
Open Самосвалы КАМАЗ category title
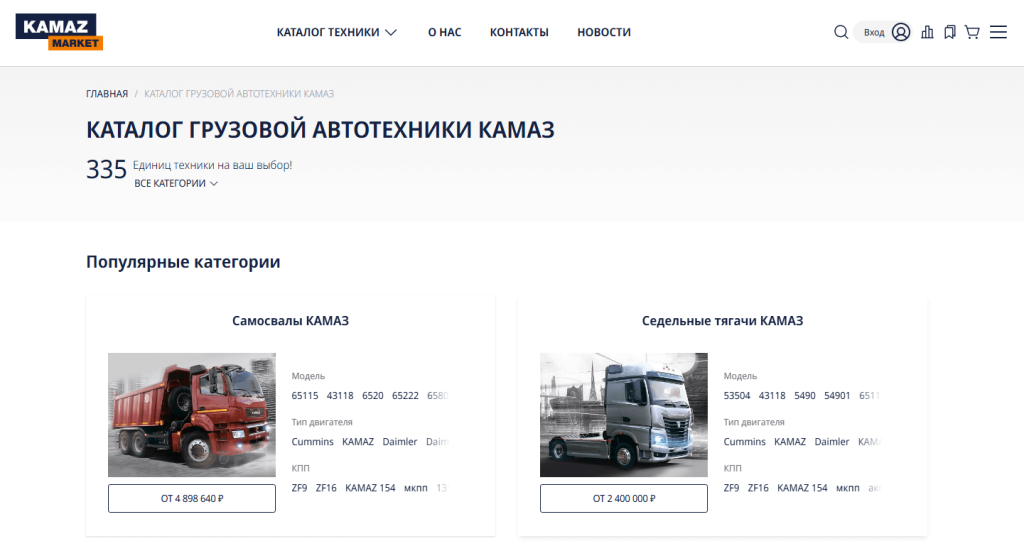[291, 321]
